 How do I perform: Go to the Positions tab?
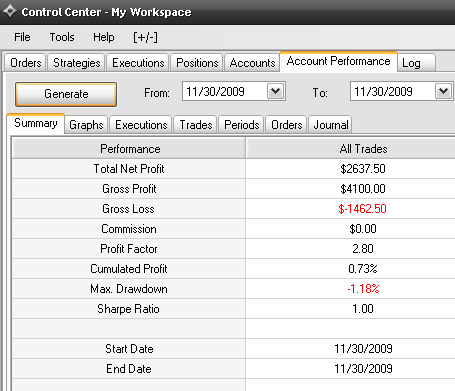(197, 63)
